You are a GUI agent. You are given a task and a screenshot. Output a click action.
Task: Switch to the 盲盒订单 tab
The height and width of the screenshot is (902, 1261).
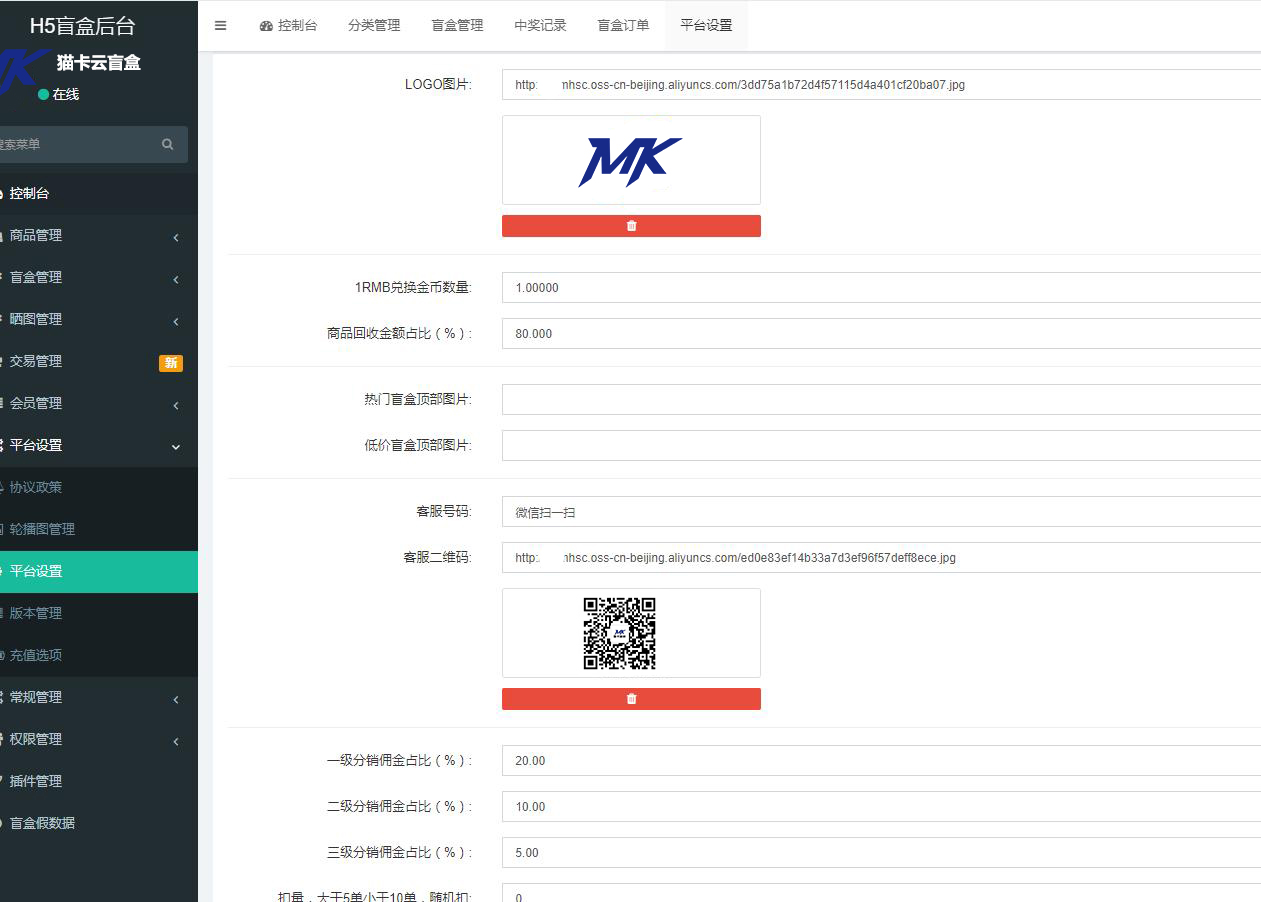[623, 26]
